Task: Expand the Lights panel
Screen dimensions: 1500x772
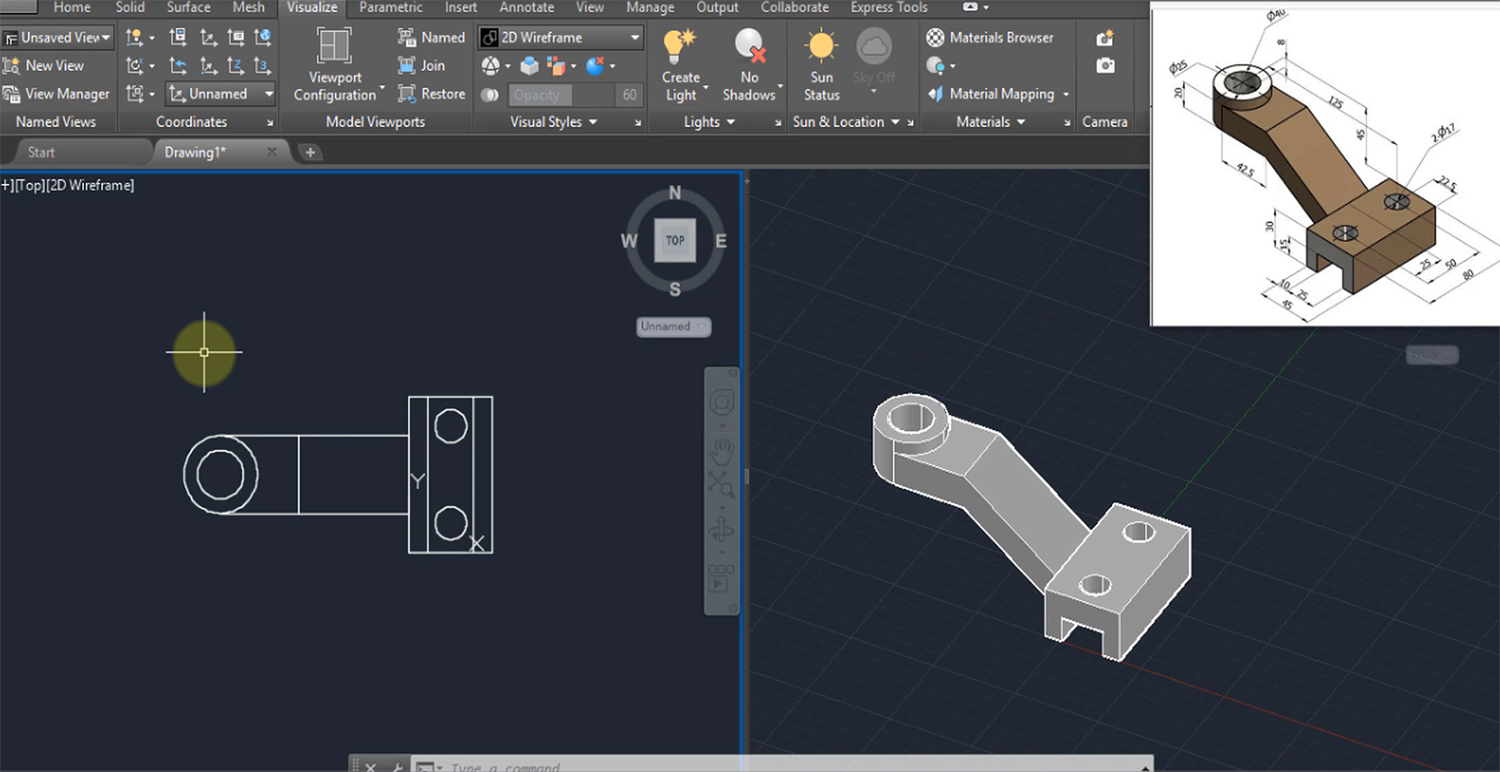Action: tap(709, 122)
